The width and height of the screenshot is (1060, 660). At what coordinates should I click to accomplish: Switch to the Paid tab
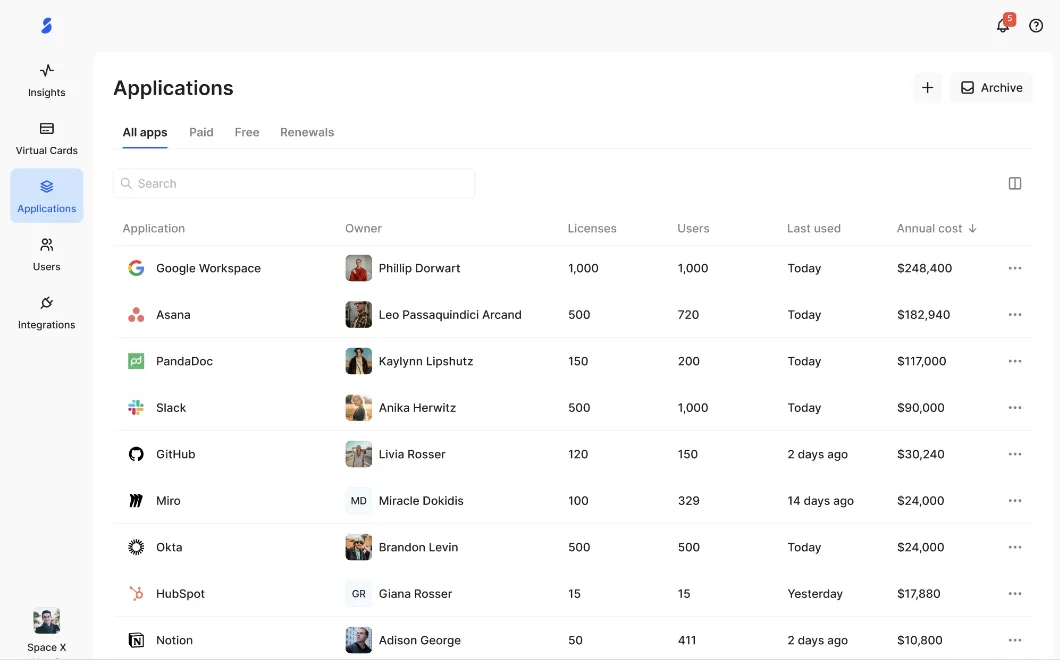pos(201,133)
